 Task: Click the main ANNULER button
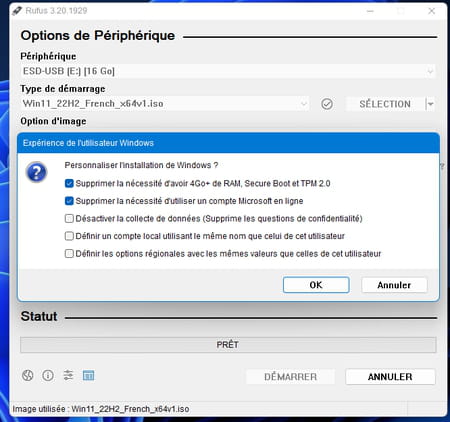(x=390, y=377)
